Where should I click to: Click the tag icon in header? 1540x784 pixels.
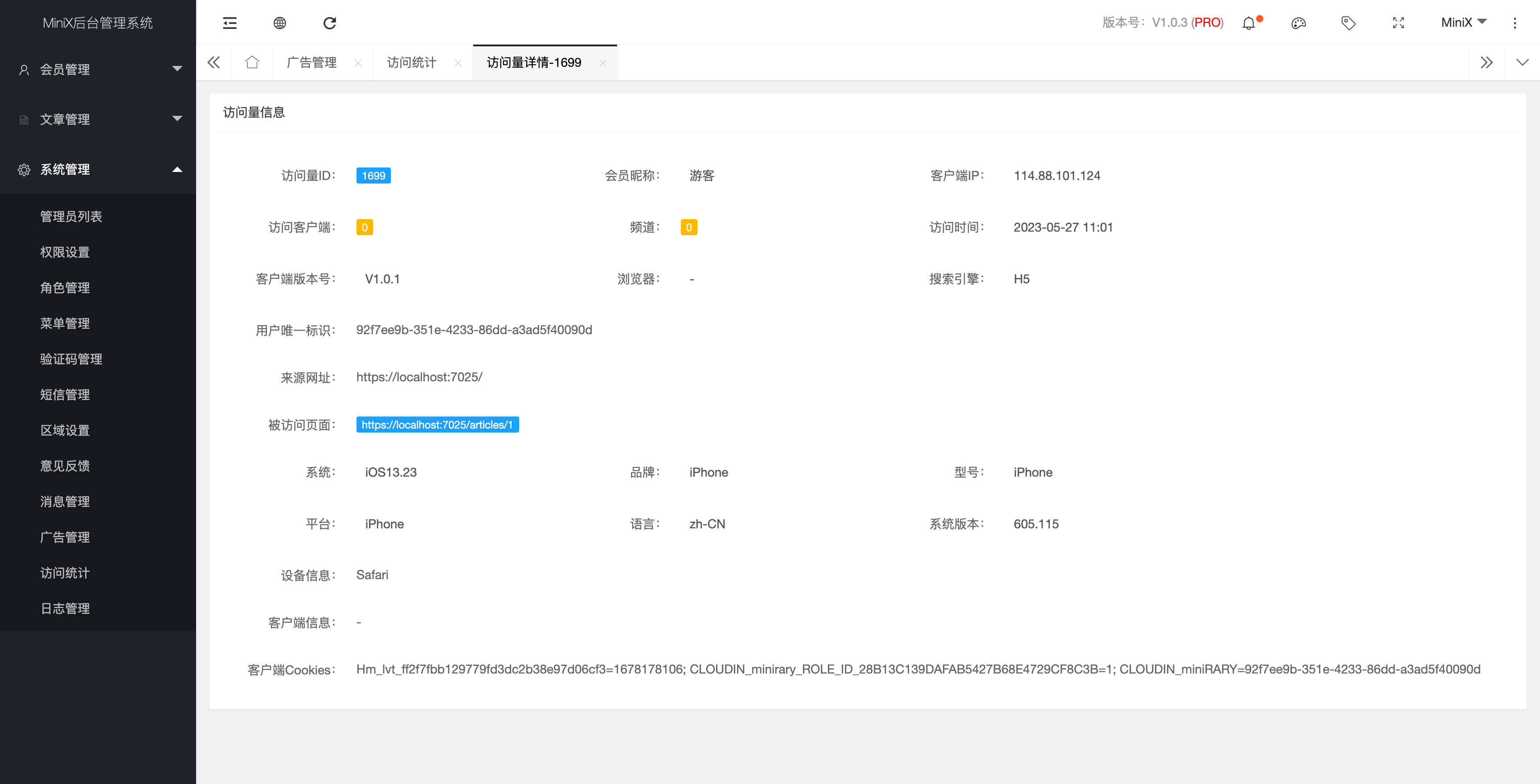[x=1348, y=23]
